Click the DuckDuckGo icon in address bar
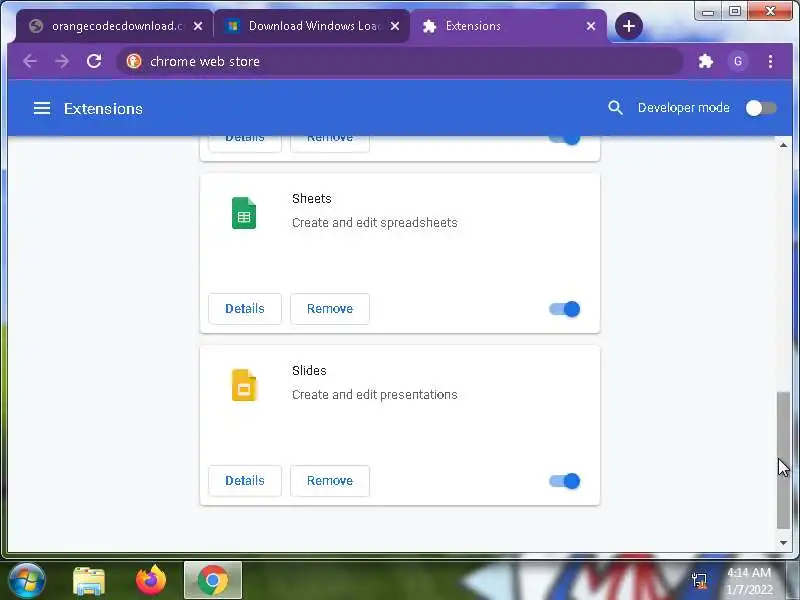The height and width of the screenshot is (600, 800). point(134,61)
